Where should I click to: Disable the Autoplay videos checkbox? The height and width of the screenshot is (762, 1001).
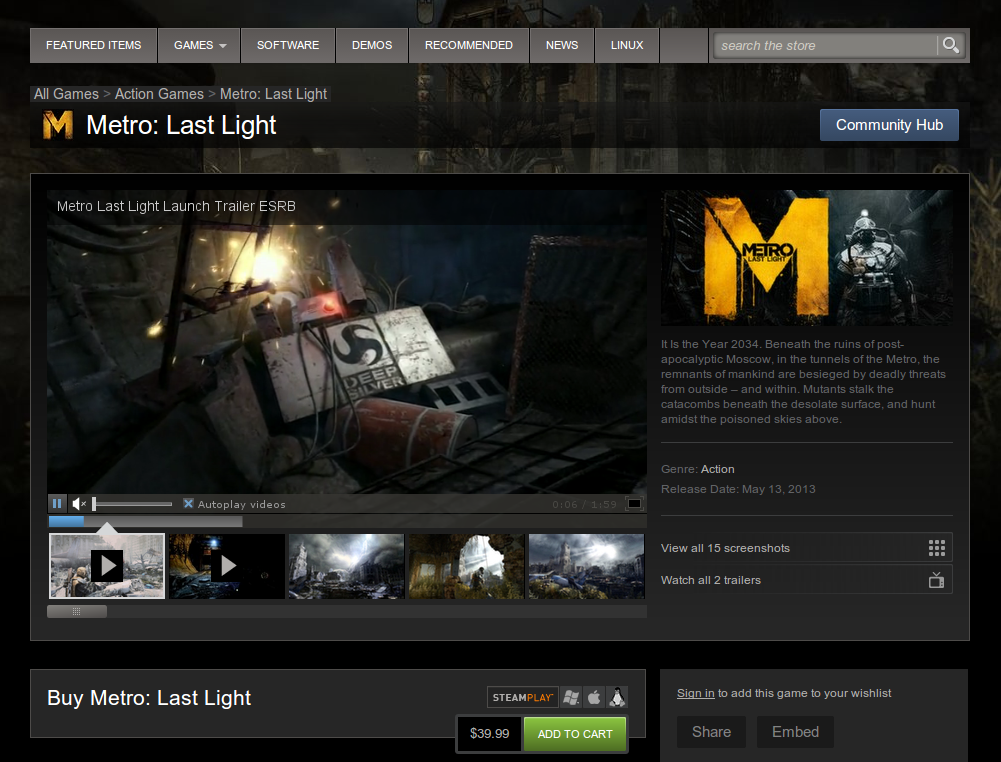[x=188, y=504]
